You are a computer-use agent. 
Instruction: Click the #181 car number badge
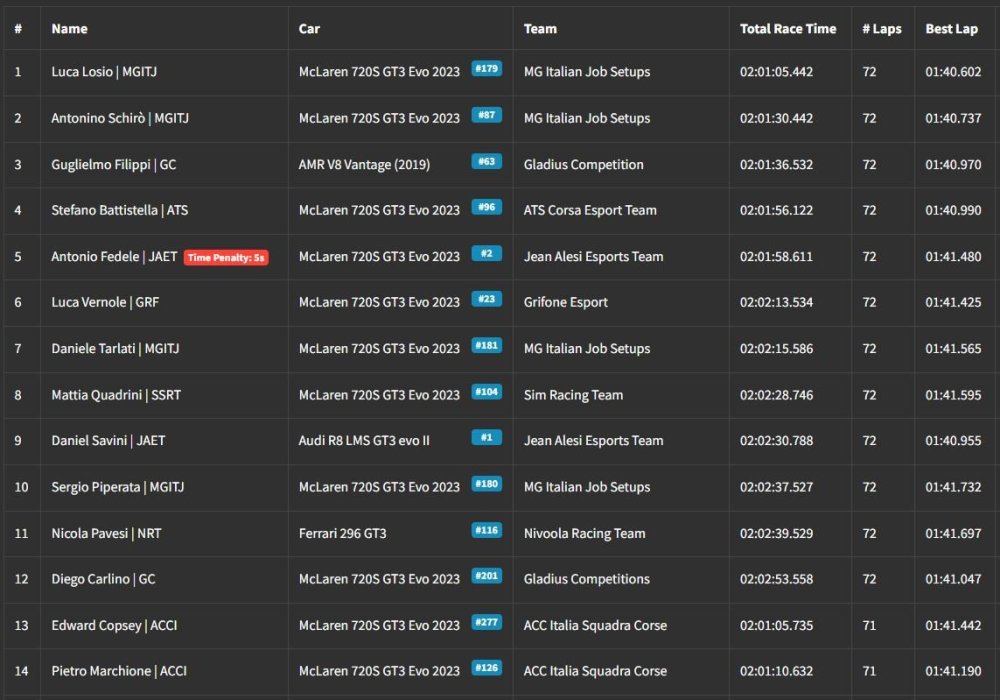[x=487, y=346]
